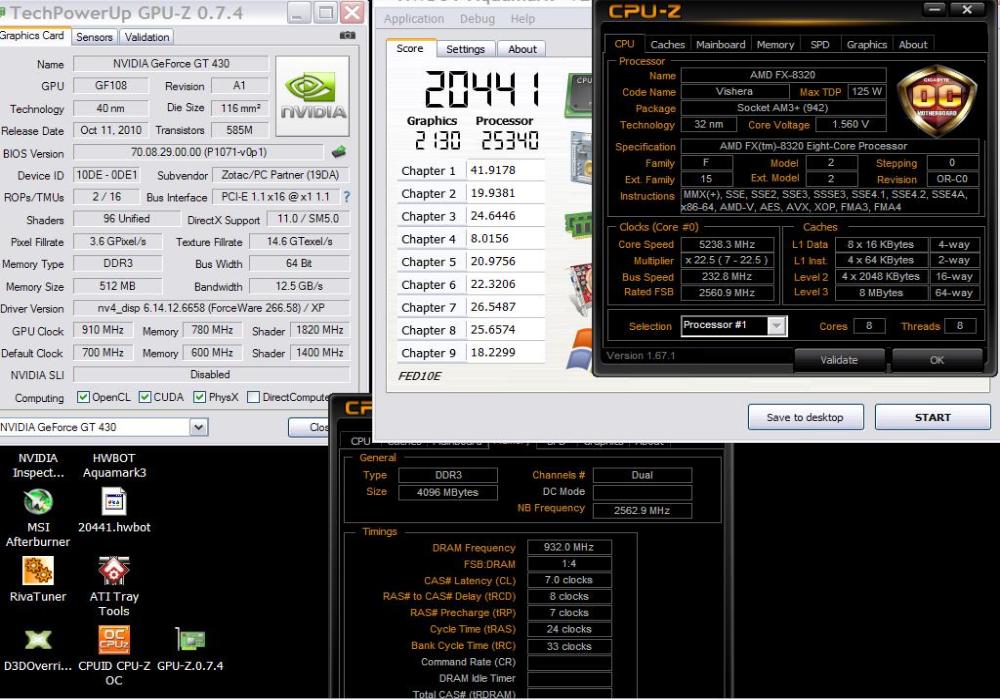Click Save to desktop button
The height and width of the screenshot is (700, 1000).
coord(805,418)
